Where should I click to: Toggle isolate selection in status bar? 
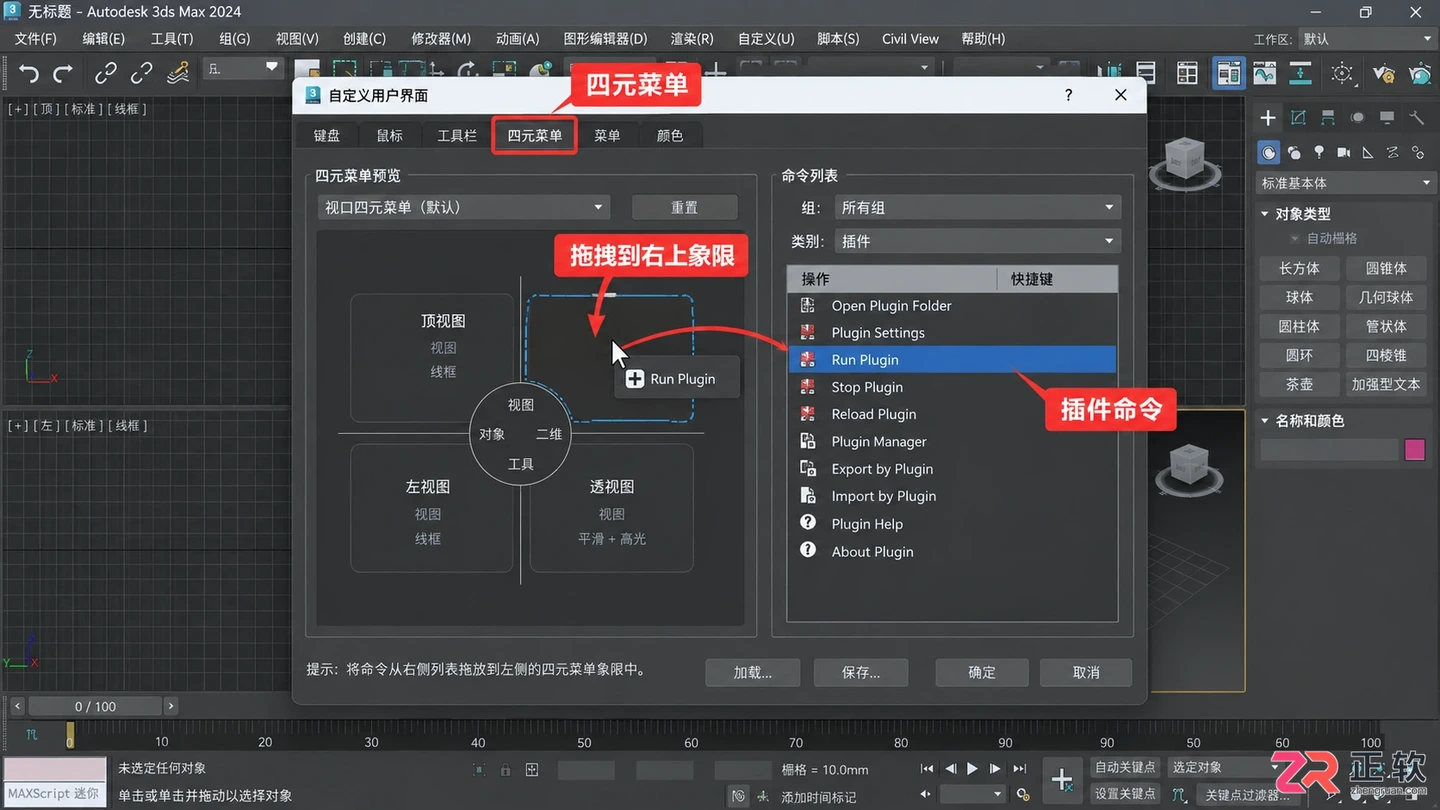pyautogui.click(x=480, y=770)
